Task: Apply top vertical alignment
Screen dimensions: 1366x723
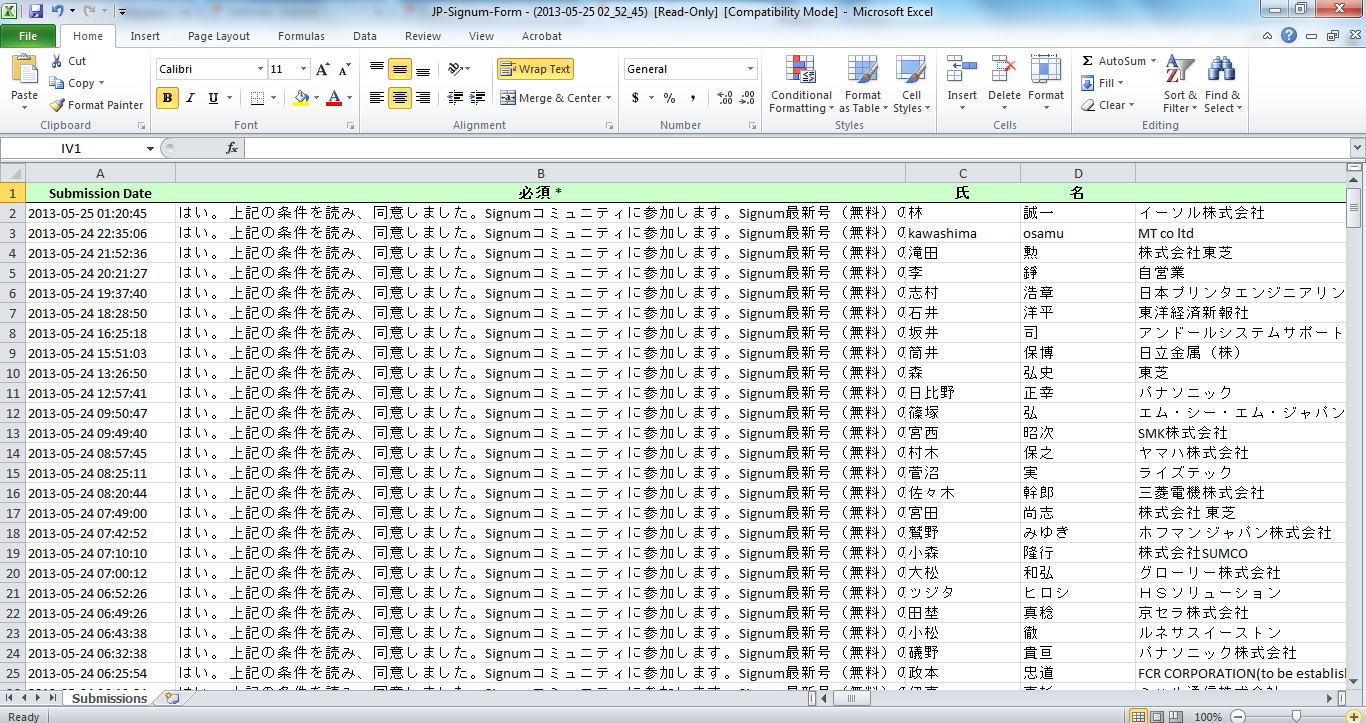Action: [377, 69]
